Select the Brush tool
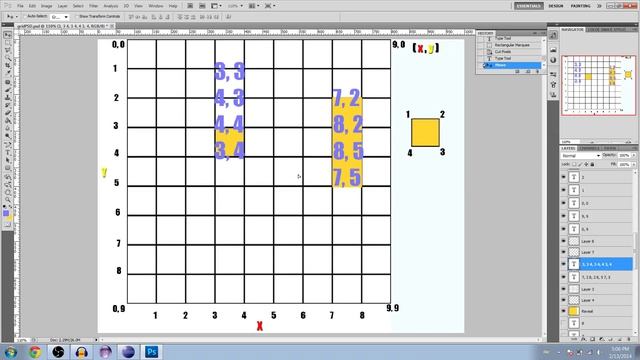 pyautogui.click(x=7, y=90)
